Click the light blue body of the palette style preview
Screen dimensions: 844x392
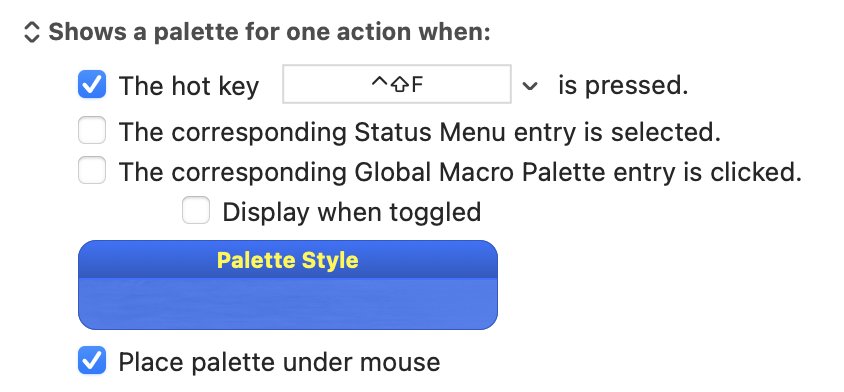[x=288, y=304]
